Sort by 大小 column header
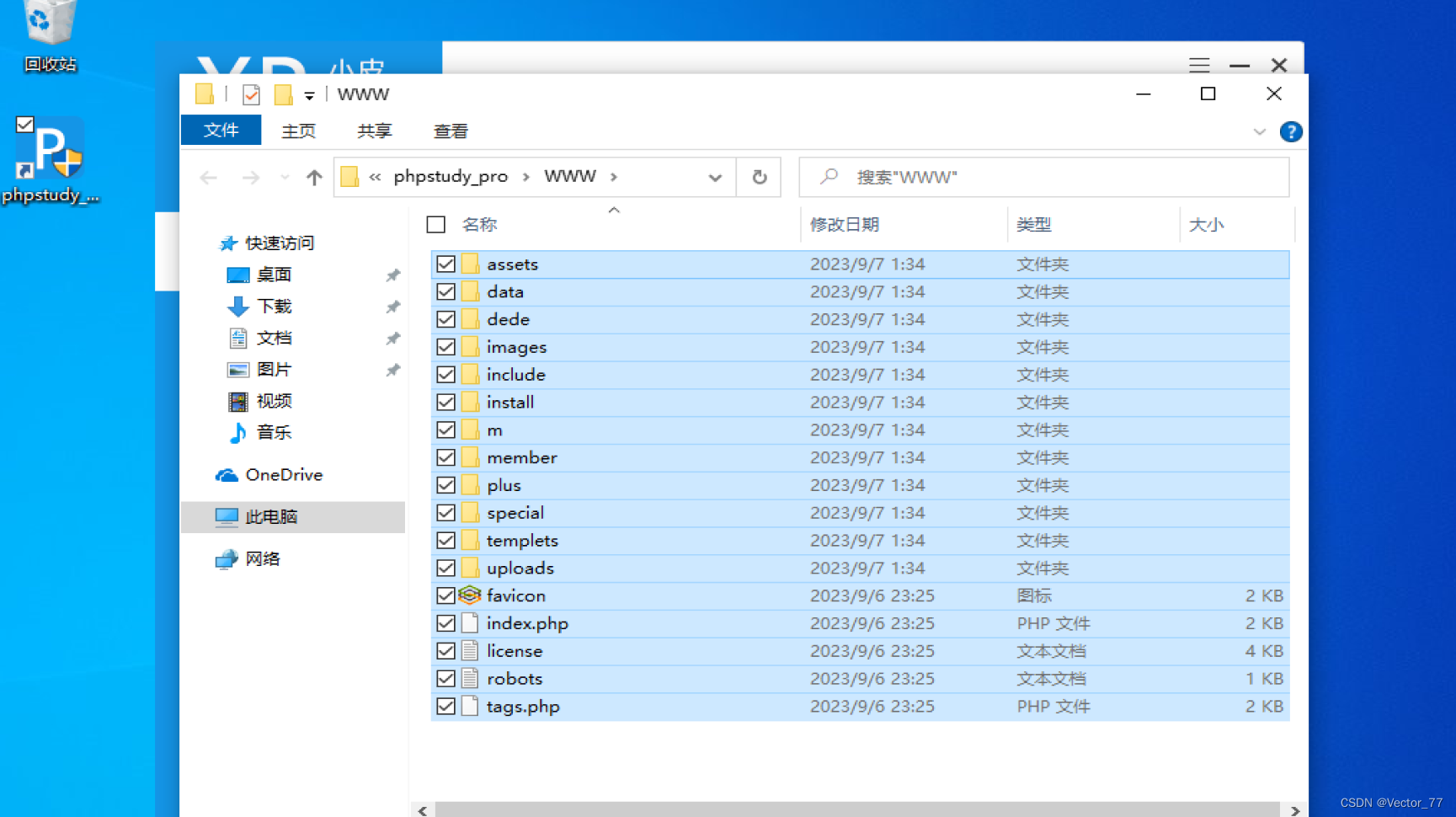 [x=1206, y=225]
